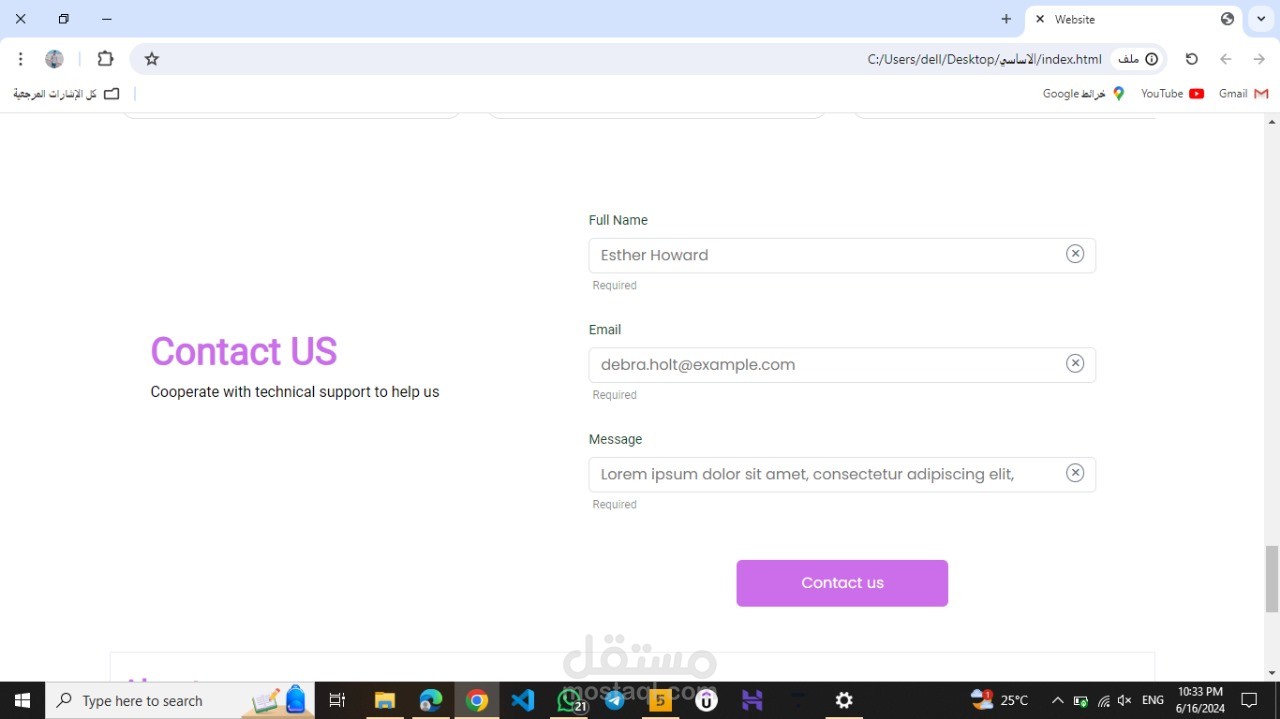This screenshot has width=1280, height=719.
Task: Go forward using the browser forward arrow
Action: [x=1225, y=59]
